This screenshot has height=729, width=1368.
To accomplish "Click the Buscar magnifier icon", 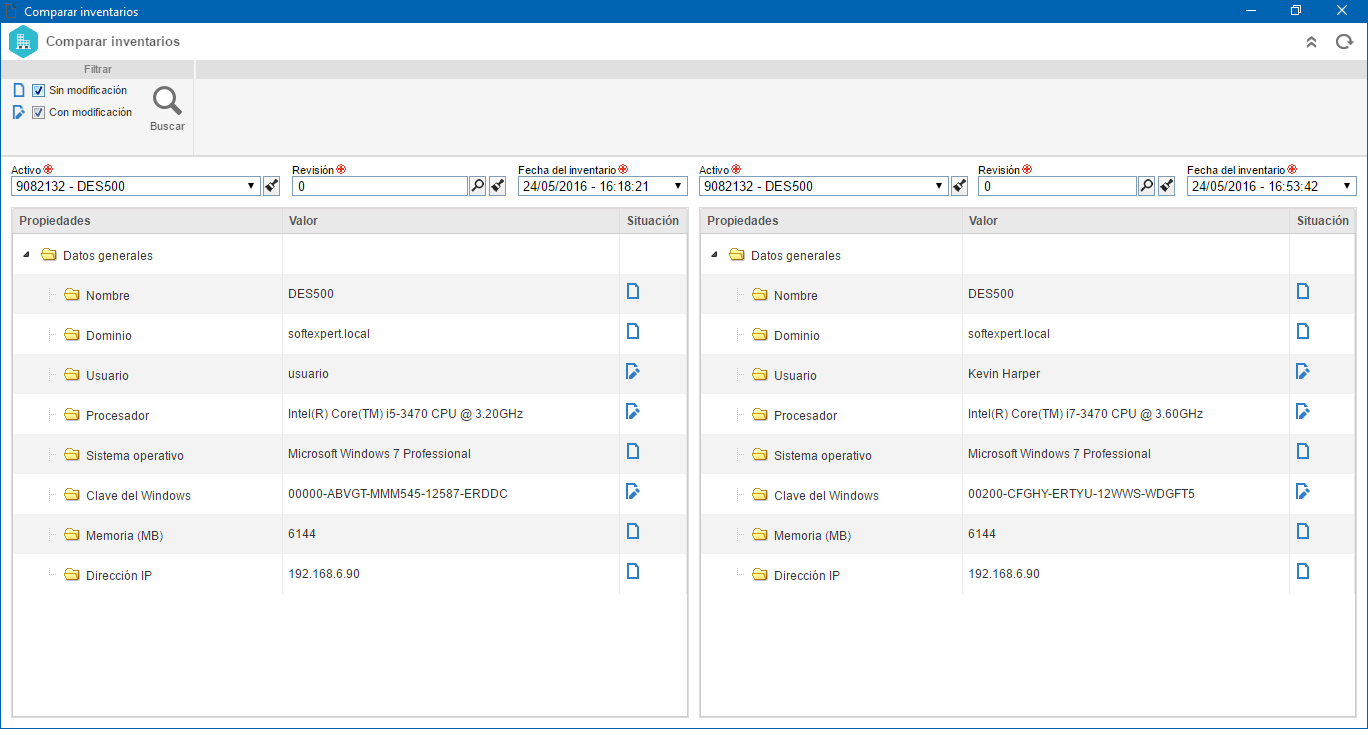I will pos(167,101).
